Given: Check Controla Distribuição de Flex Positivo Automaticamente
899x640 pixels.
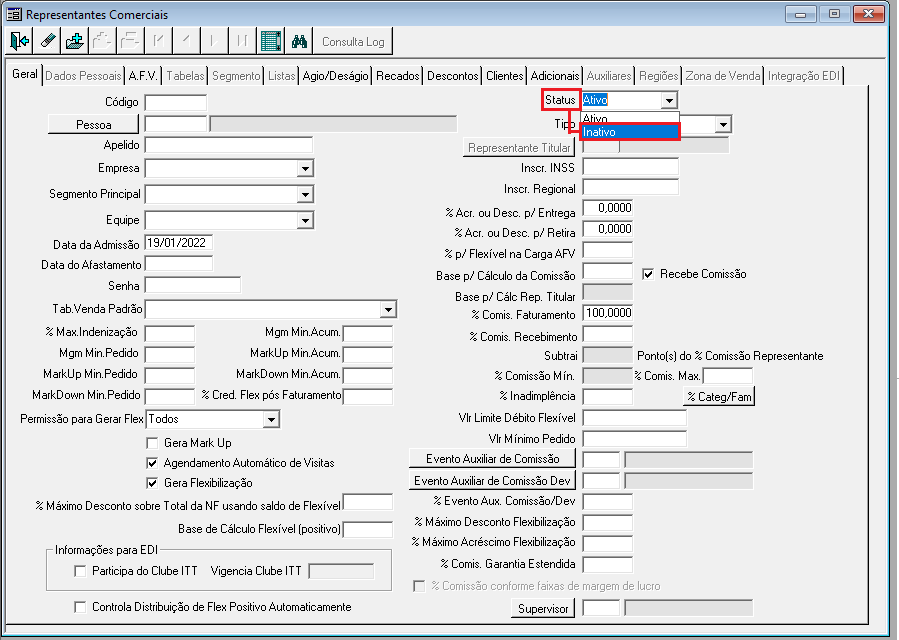Looking at the screenshot, I should click(x=80, y=607).
